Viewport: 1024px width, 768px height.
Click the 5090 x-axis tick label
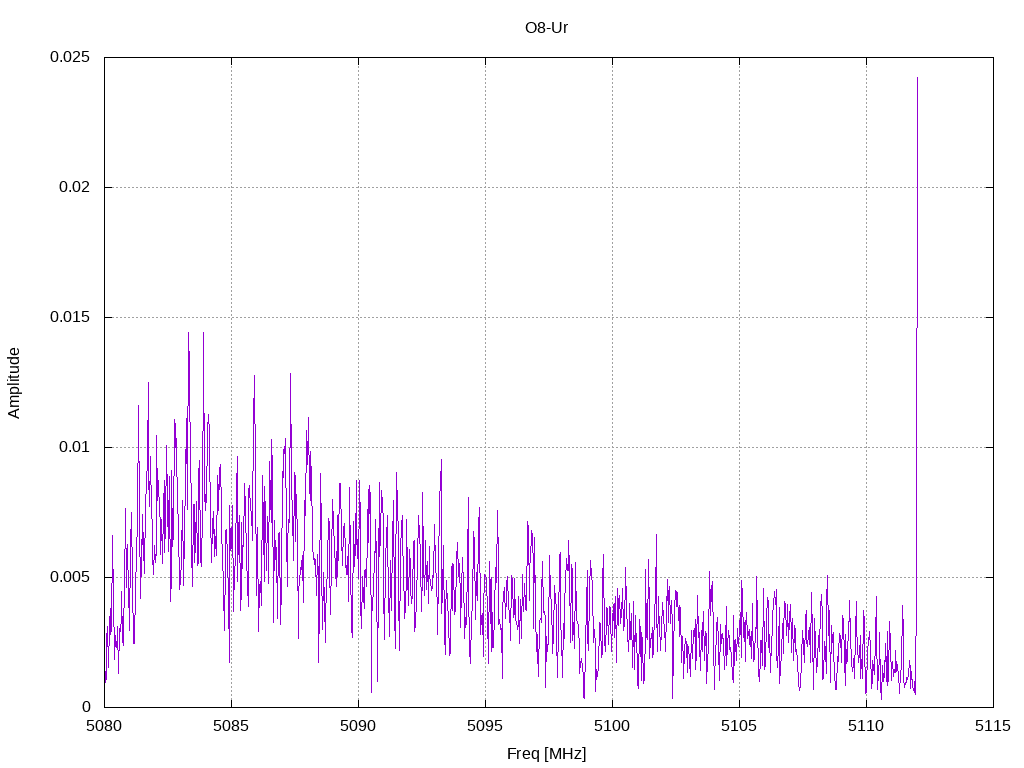point(358,726)
